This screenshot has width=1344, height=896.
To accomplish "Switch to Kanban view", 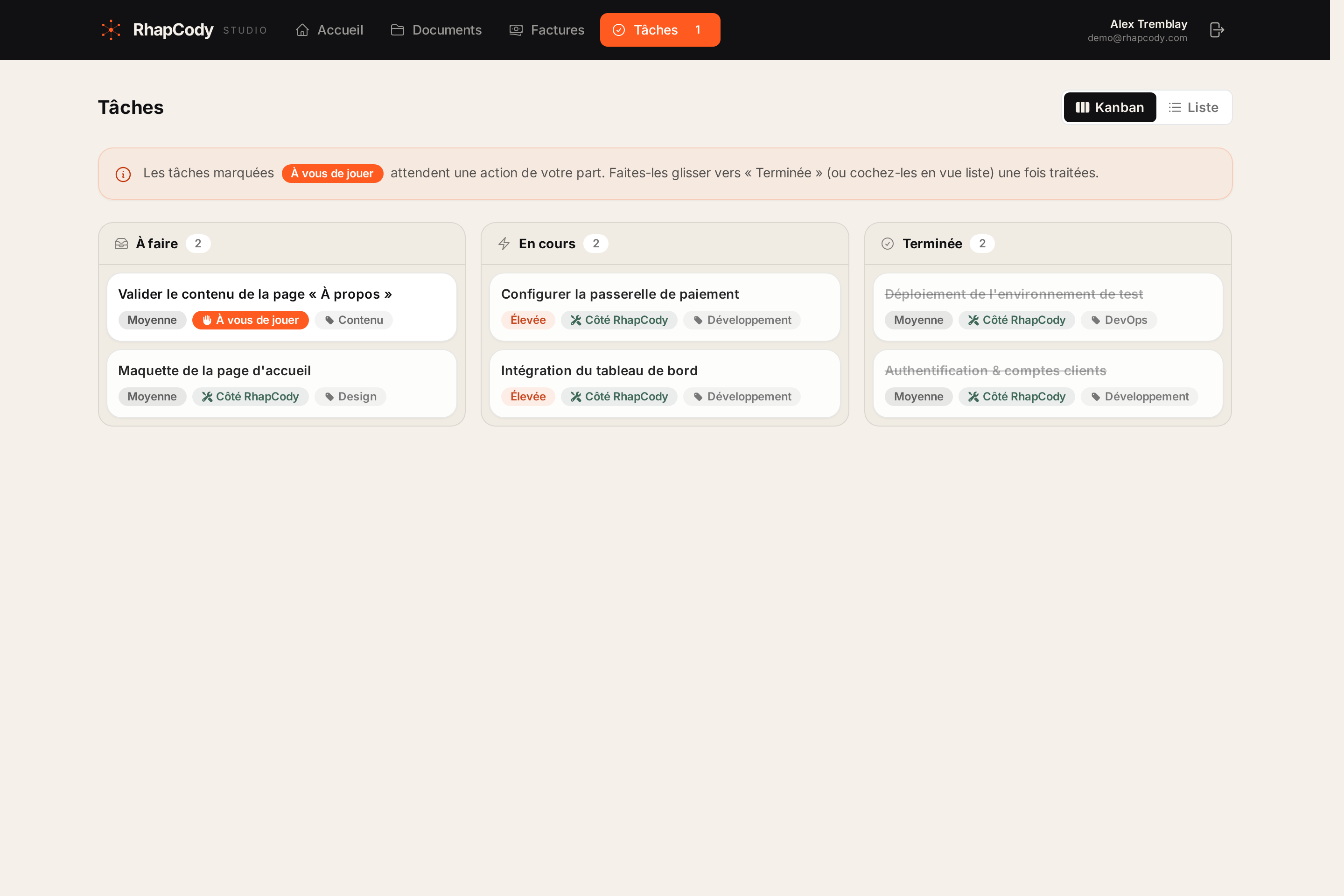I will [x=1110, y=107].
